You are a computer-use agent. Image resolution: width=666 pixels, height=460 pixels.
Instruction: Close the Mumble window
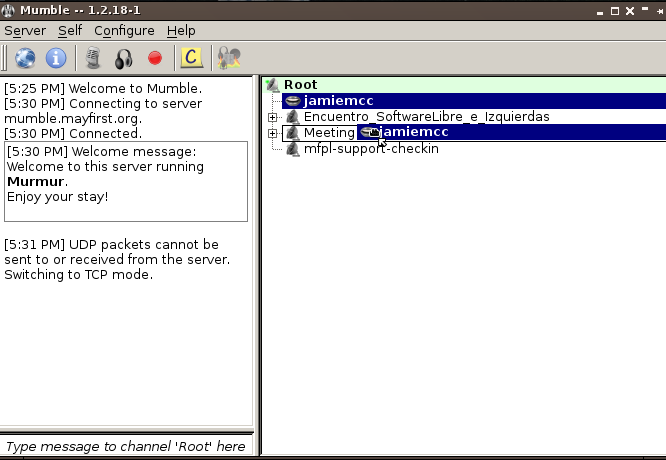[x=630, y=11]
